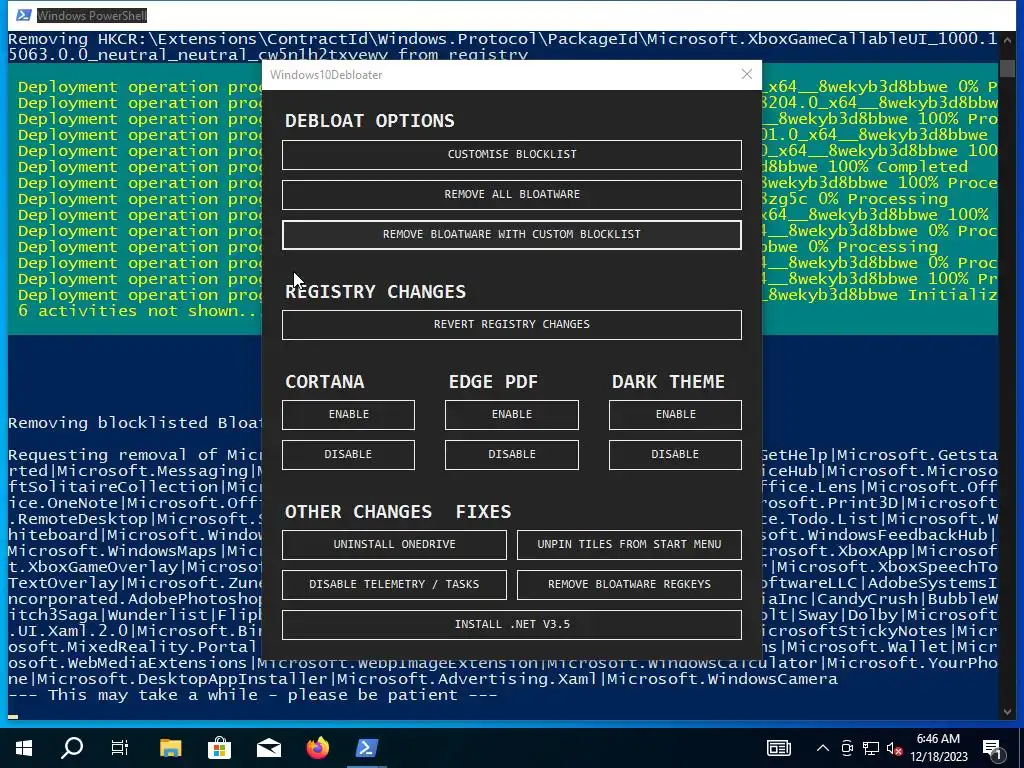The width and height of the screenshot is (1024, 768).
Task: Click Revert Registry Changes
Action: pyautogui.click(x=511, y=325)
